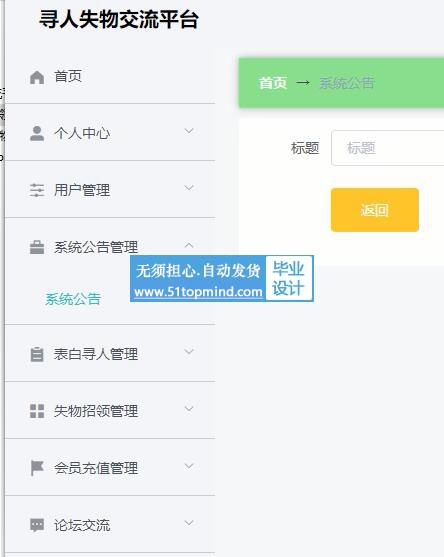Select the 系统公告 submenu item
Image resolution: width=444 pixels, height=557 pixels.
(73, 299)
